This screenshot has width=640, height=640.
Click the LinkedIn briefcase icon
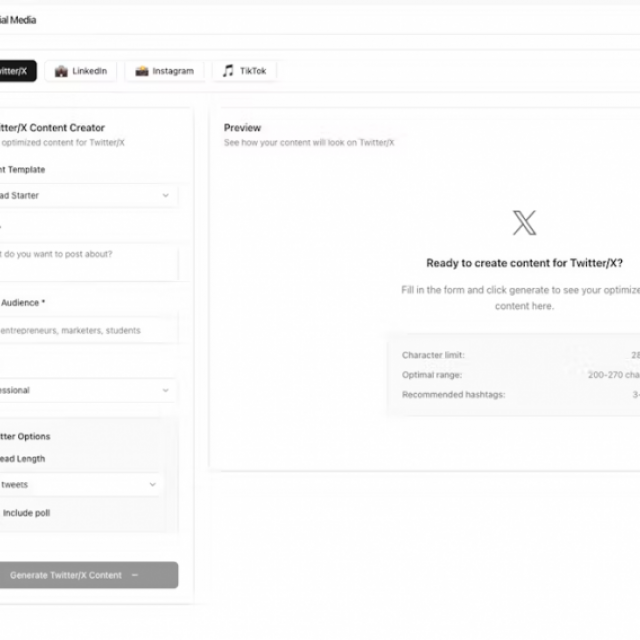(61, 71)
